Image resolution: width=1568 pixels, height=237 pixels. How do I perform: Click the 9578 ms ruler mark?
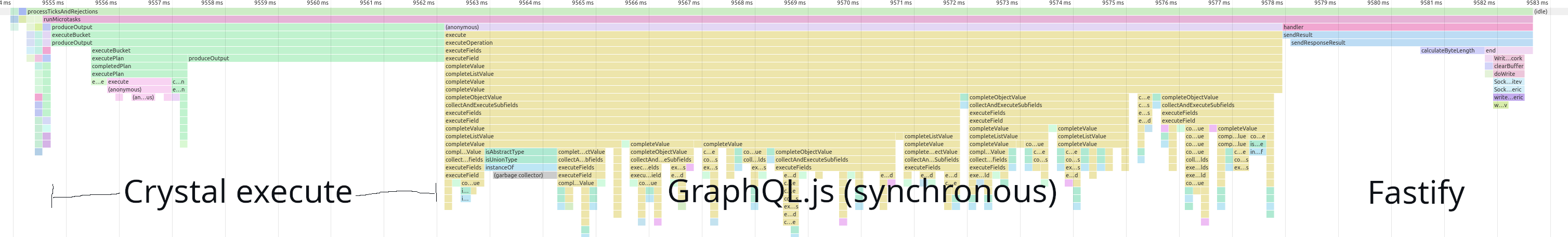[x=1272, y=3]
